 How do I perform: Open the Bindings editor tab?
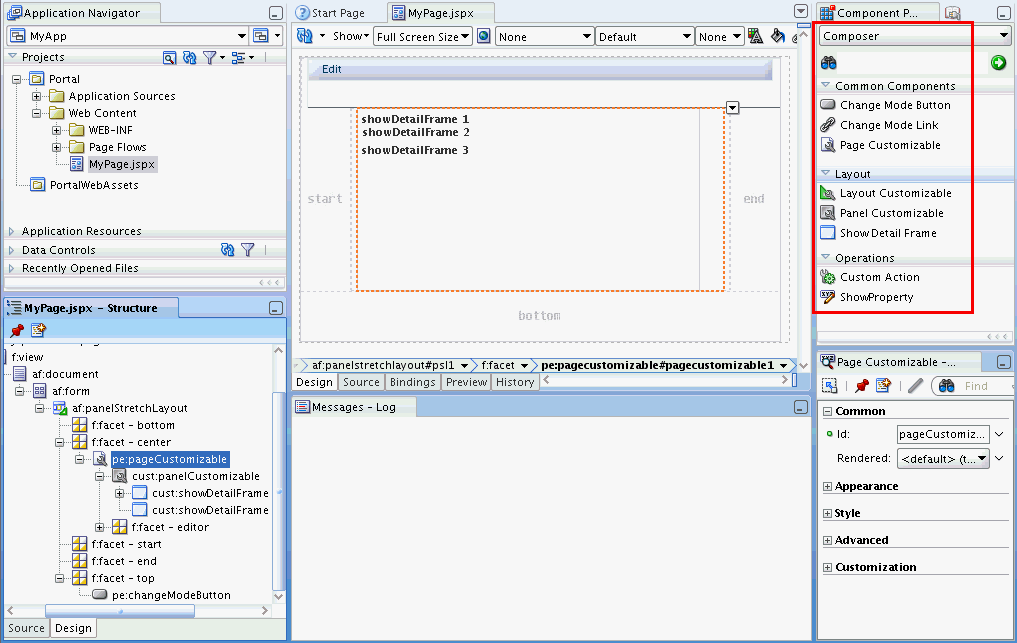tap(413, 382)
